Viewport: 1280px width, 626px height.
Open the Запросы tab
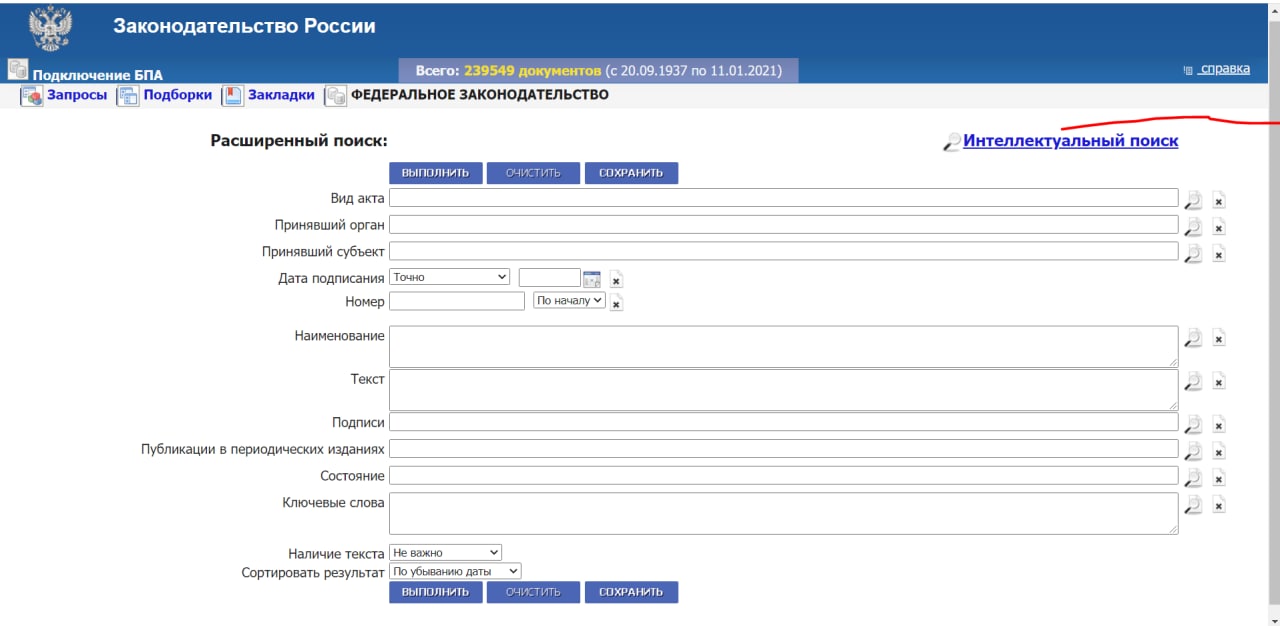tap(77, 95)
